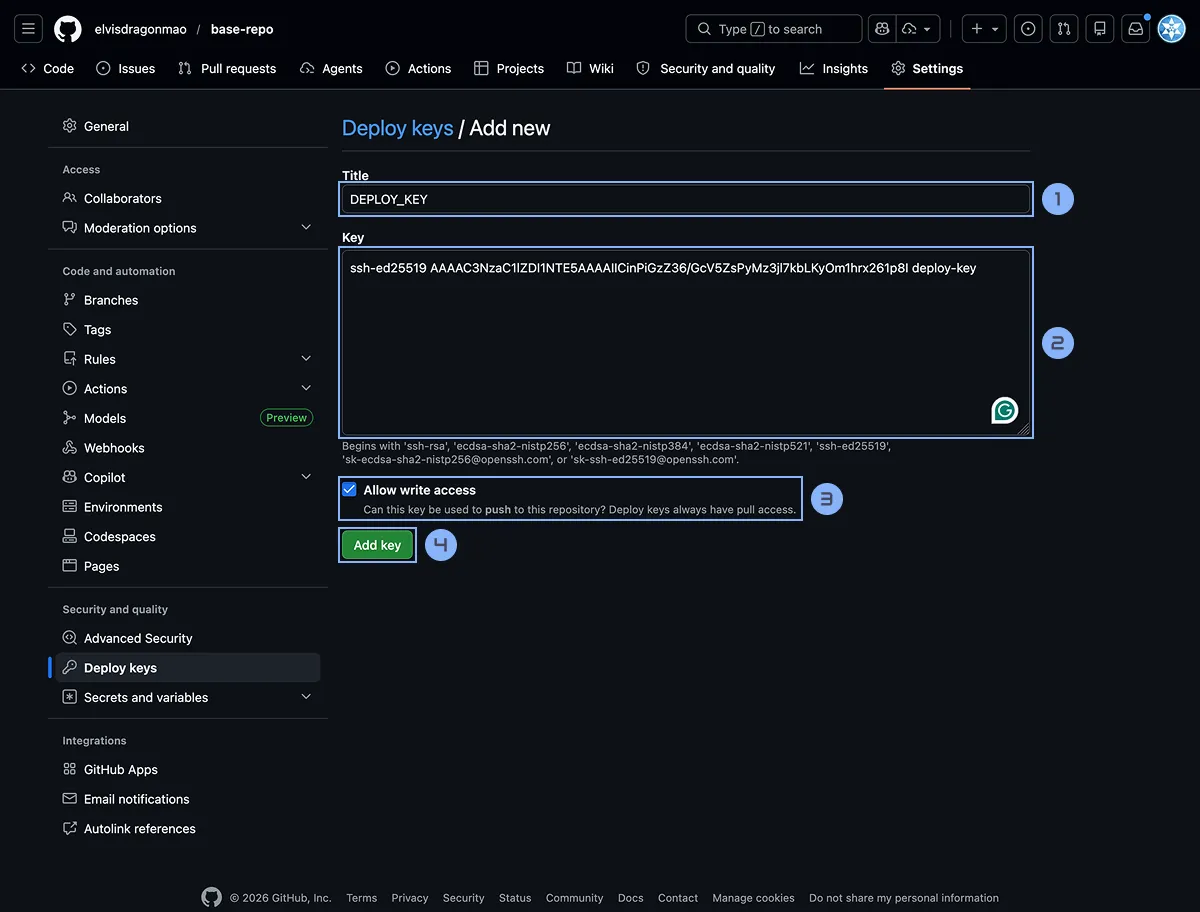The height and width of the screenshot is (912, 1200).
Task: Go back via Deploy keys breadcrumb link
Action: pos(397,128)
